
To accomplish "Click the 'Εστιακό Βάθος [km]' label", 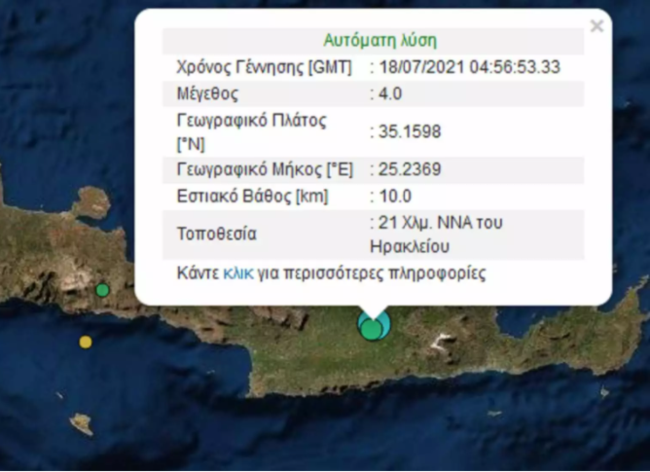I will (252, 196).
